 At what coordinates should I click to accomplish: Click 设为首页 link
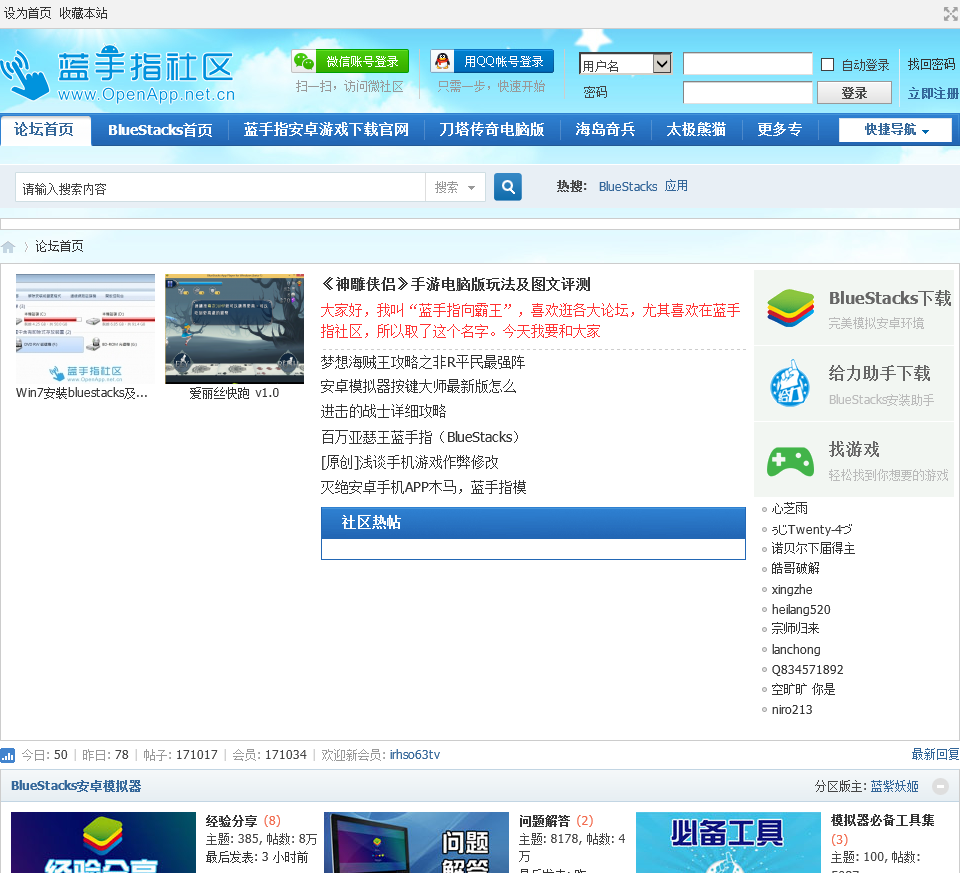tap(28, 13)
